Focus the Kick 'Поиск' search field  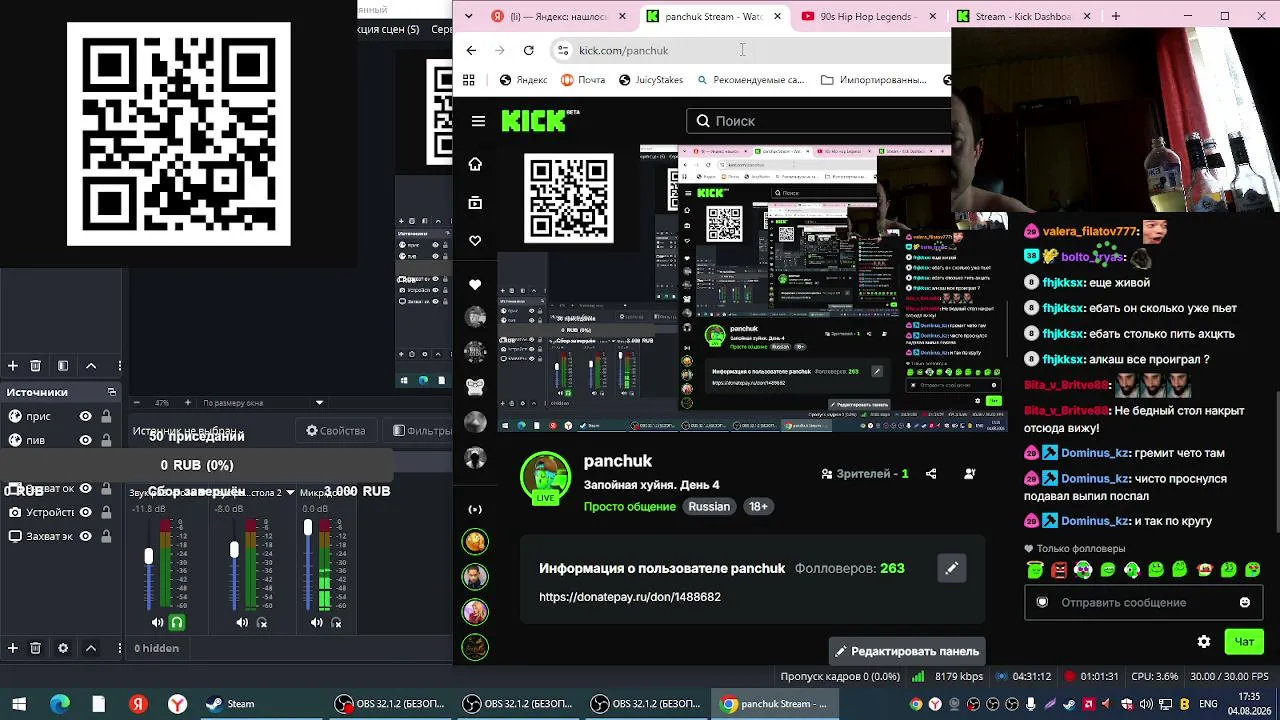click(818, 121)
